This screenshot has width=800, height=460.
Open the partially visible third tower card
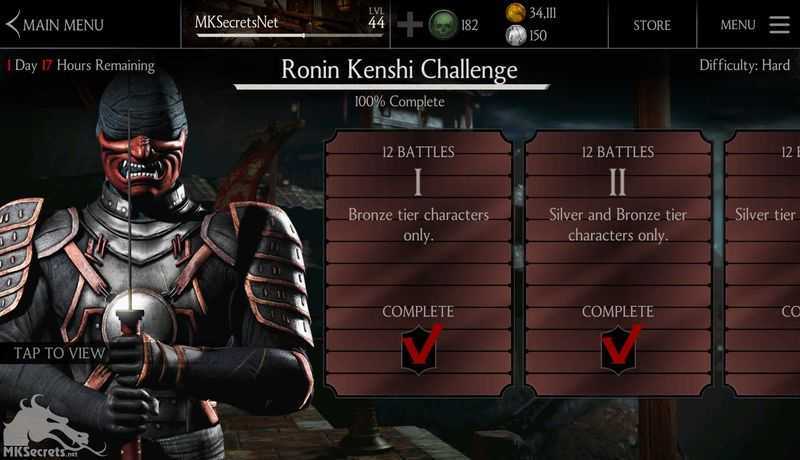click(762, 263)
